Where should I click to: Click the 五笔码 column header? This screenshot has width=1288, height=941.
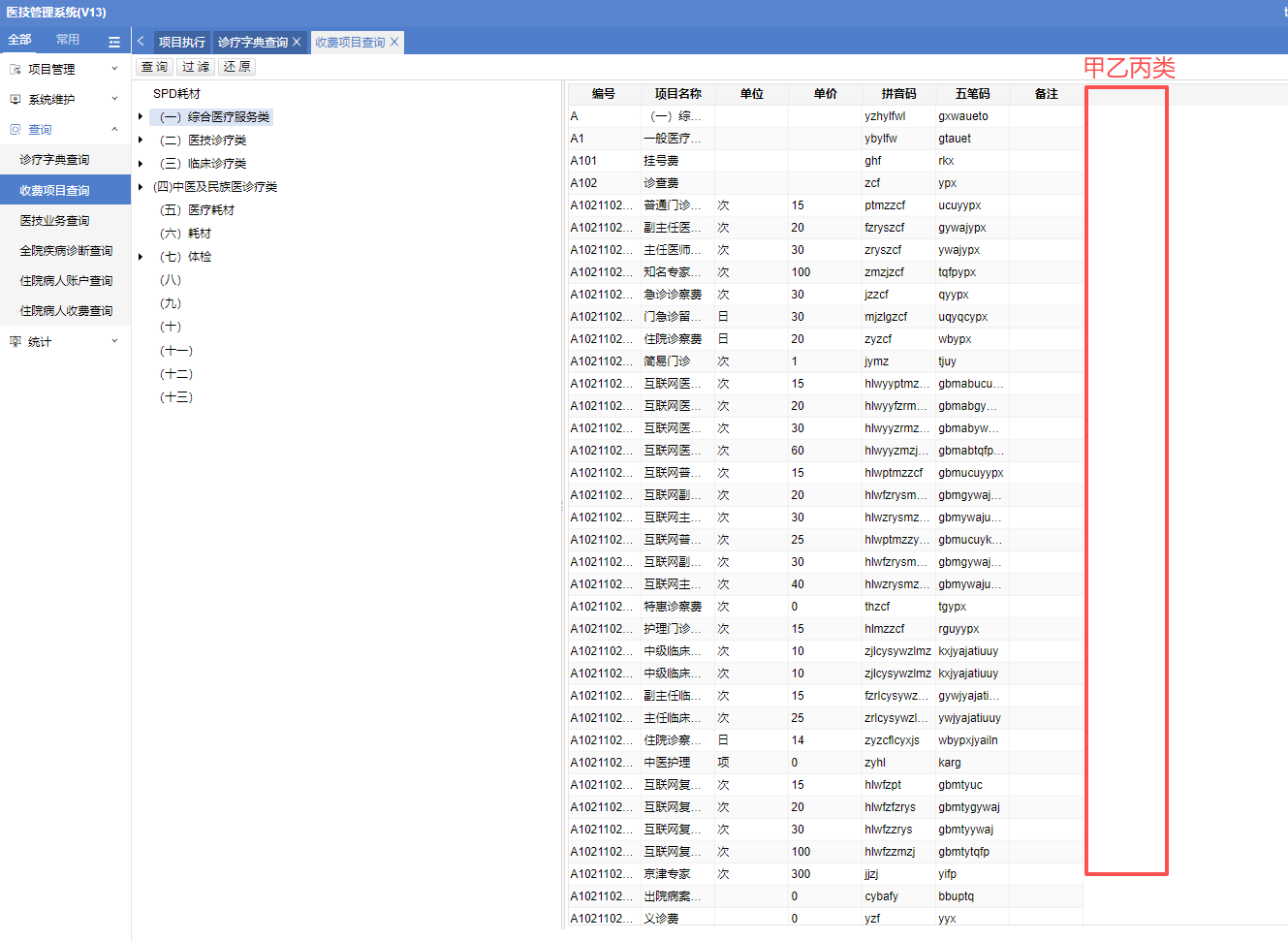[972, 94]
